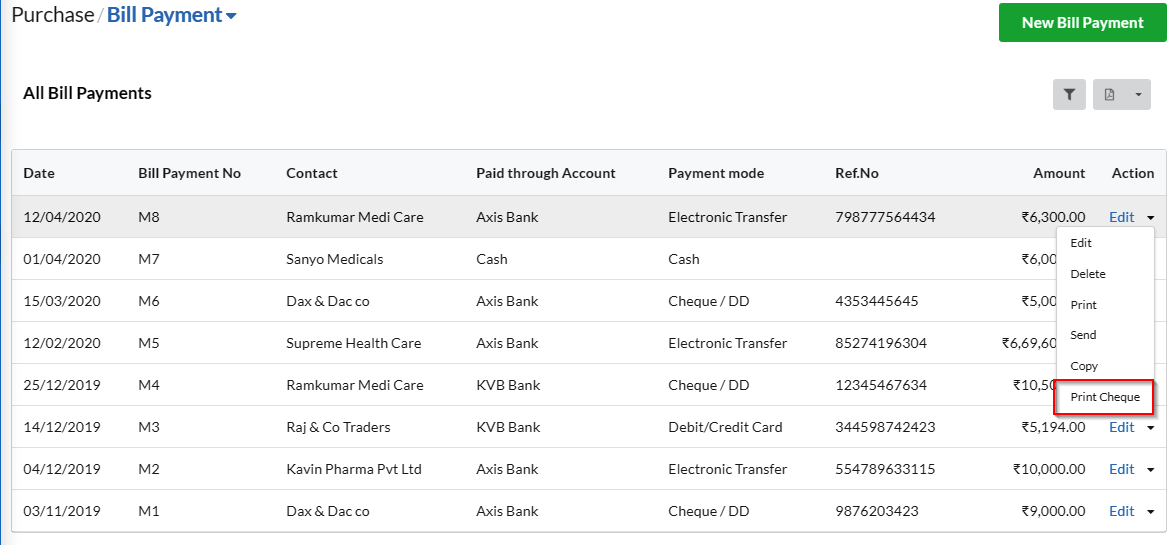Click the New Bill Payment button
The height and width of the screenshot is (545, 1172).
click(x=1082, y=22)
